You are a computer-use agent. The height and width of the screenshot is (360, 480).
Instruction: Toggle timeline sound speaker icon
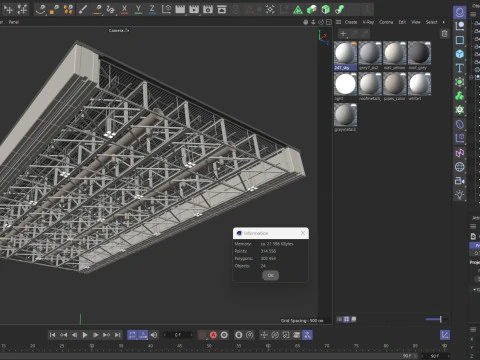(154, 335)
